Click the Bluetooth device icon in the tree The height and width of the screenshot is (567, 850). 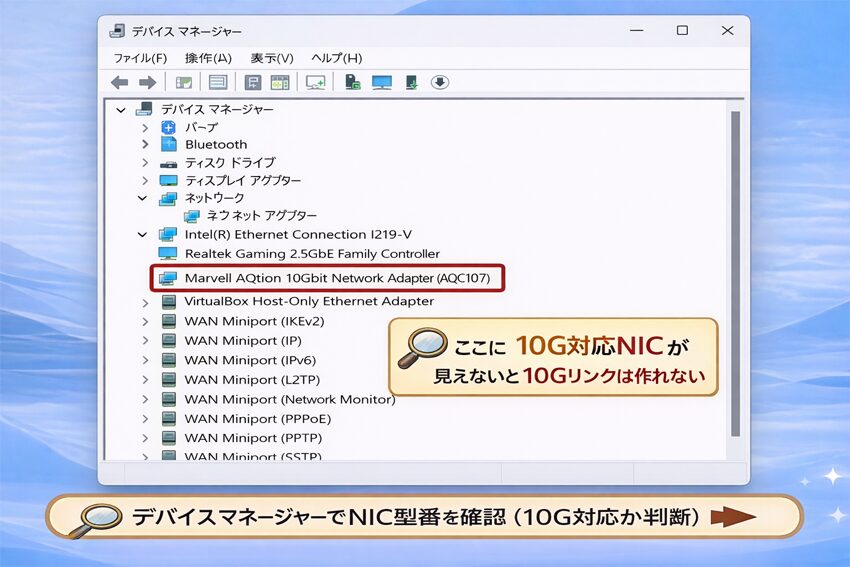click(168, 144)
